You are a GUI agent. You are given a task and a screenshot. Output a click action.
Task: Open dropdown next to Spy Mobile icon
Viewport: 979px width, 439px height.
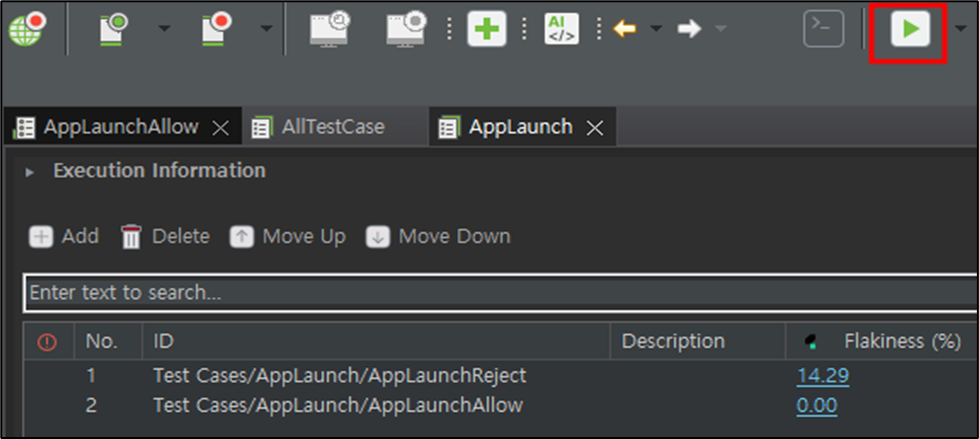(x=164, y=29)
